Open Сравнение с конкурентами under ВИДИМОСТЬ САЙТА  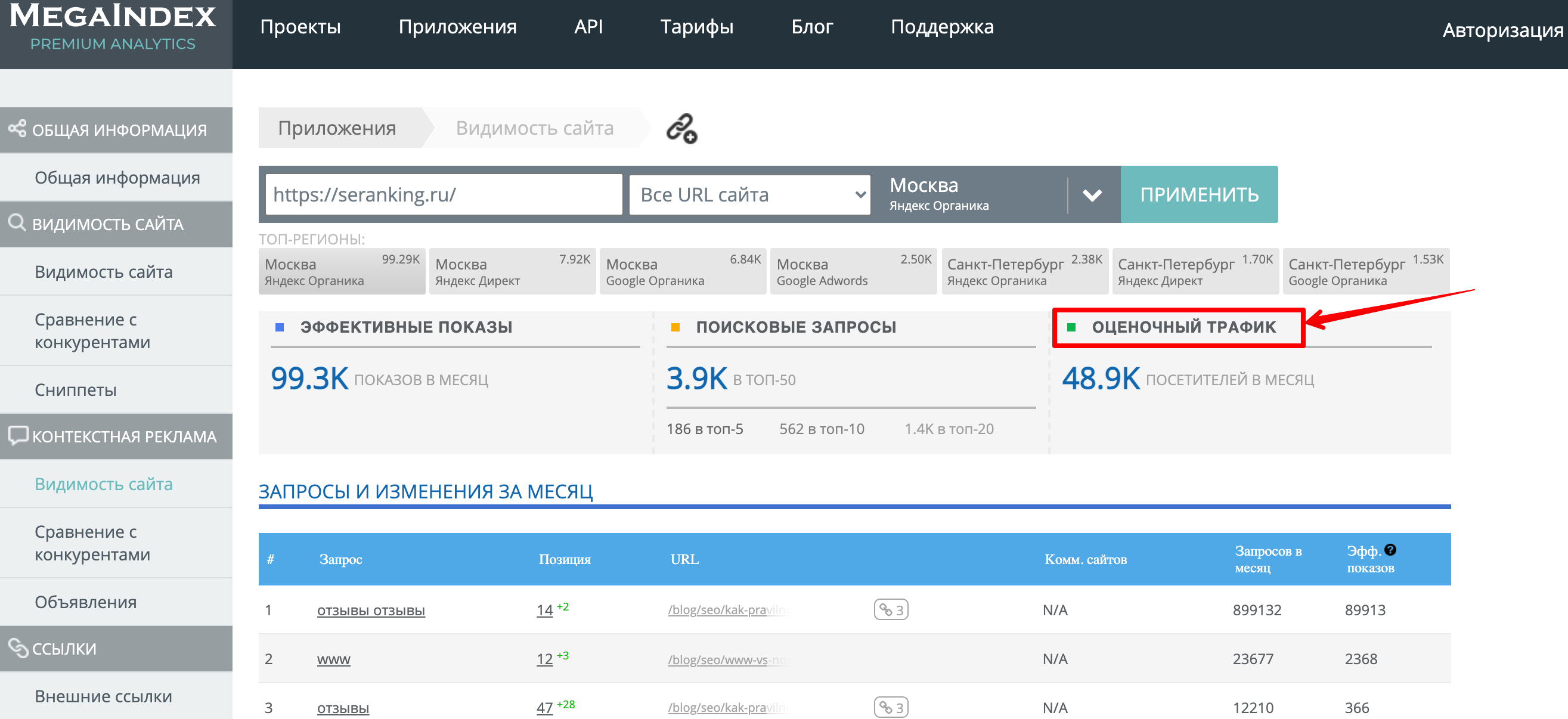tap(116, 330)
